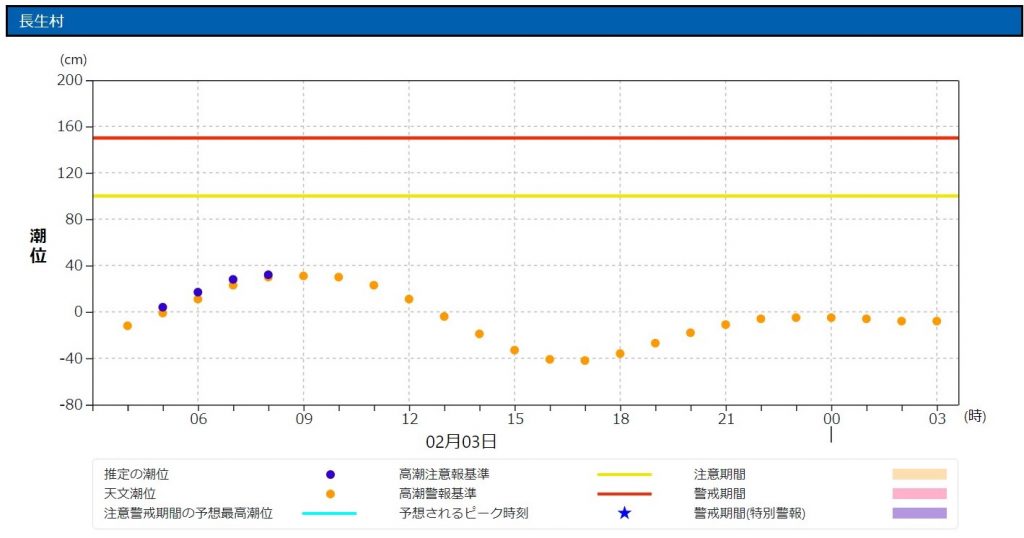Select the yellow line swatch for 高潮注意報基準

pos(624,475)
